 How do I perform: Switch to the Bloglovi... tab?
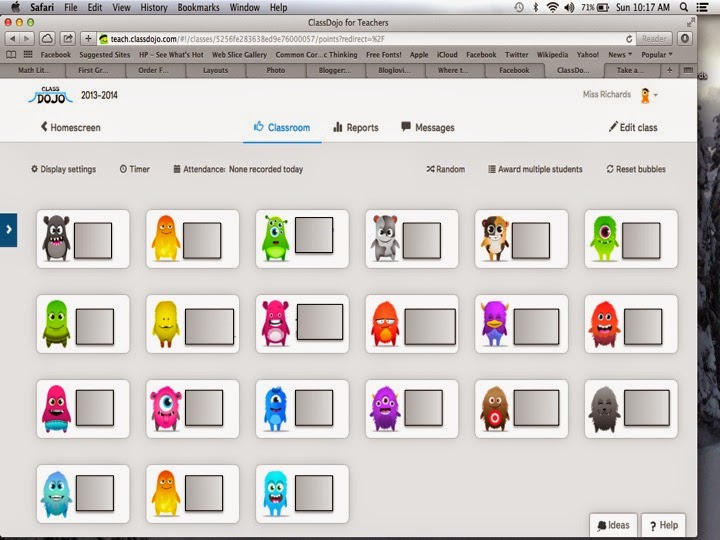point(394,70)
